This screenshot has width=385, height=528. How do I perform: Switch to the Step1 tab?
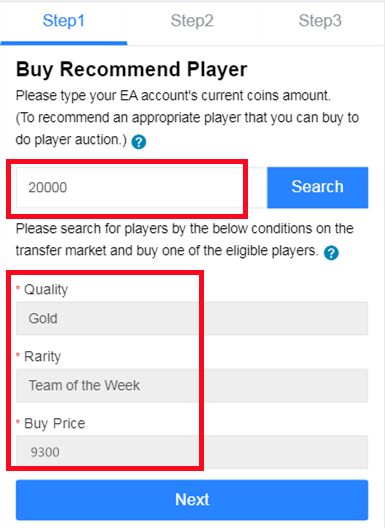click(64, 21)
